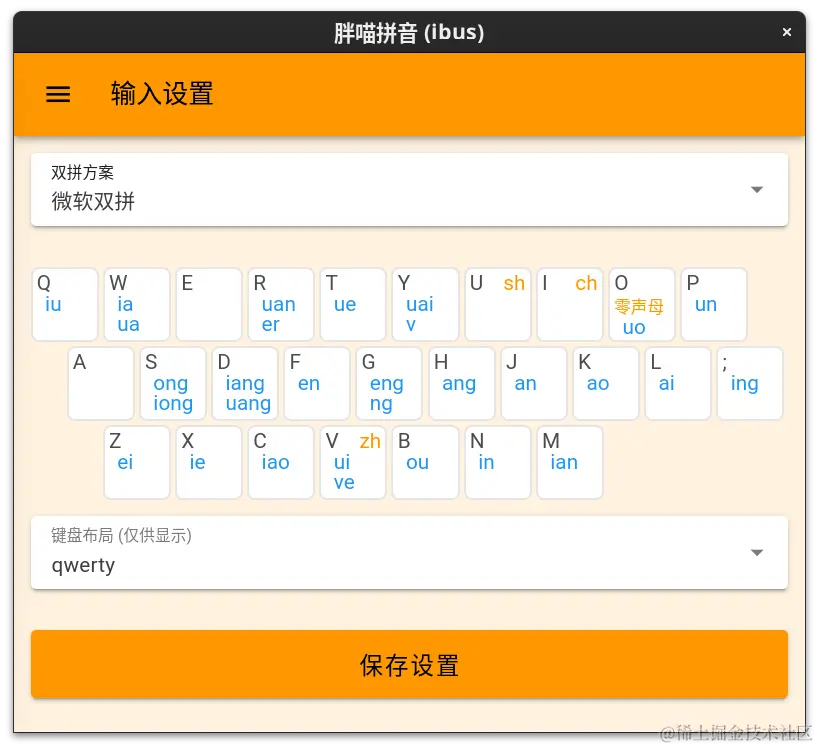Select the empty A key
819x749 pixels.
[x=101, y=383]
